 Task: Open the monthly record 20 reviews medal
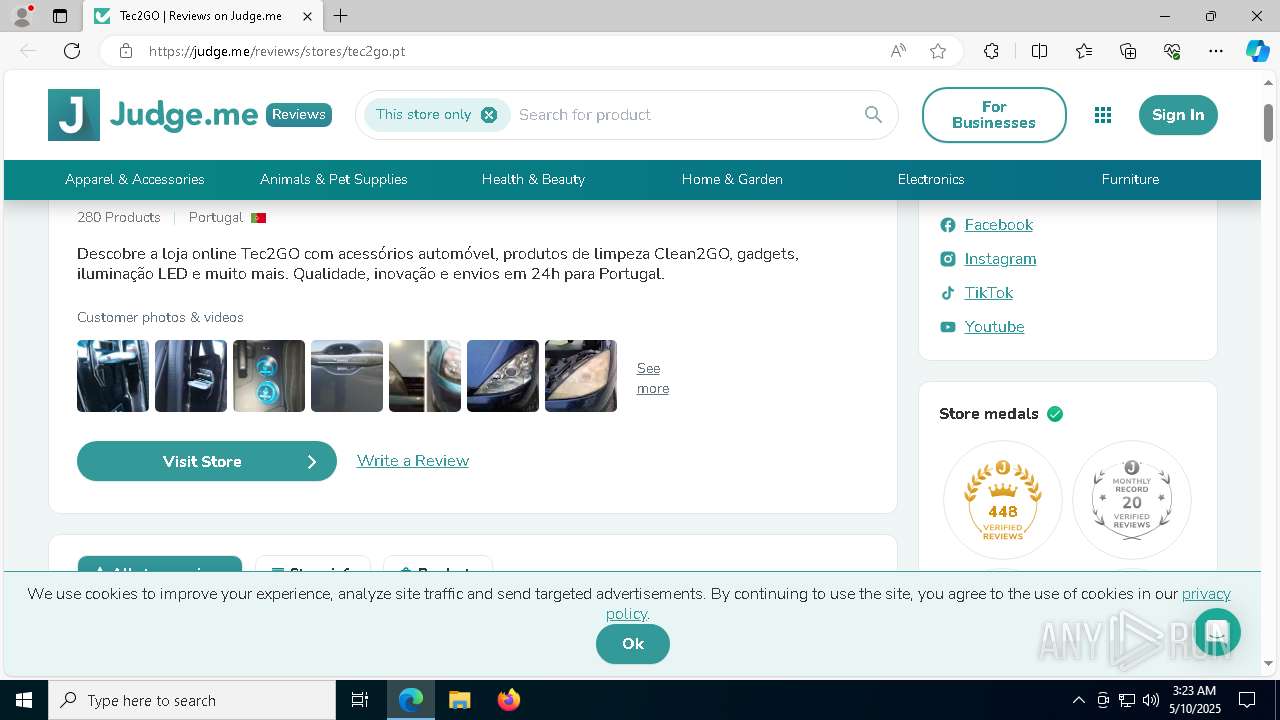pos(1132,500)
